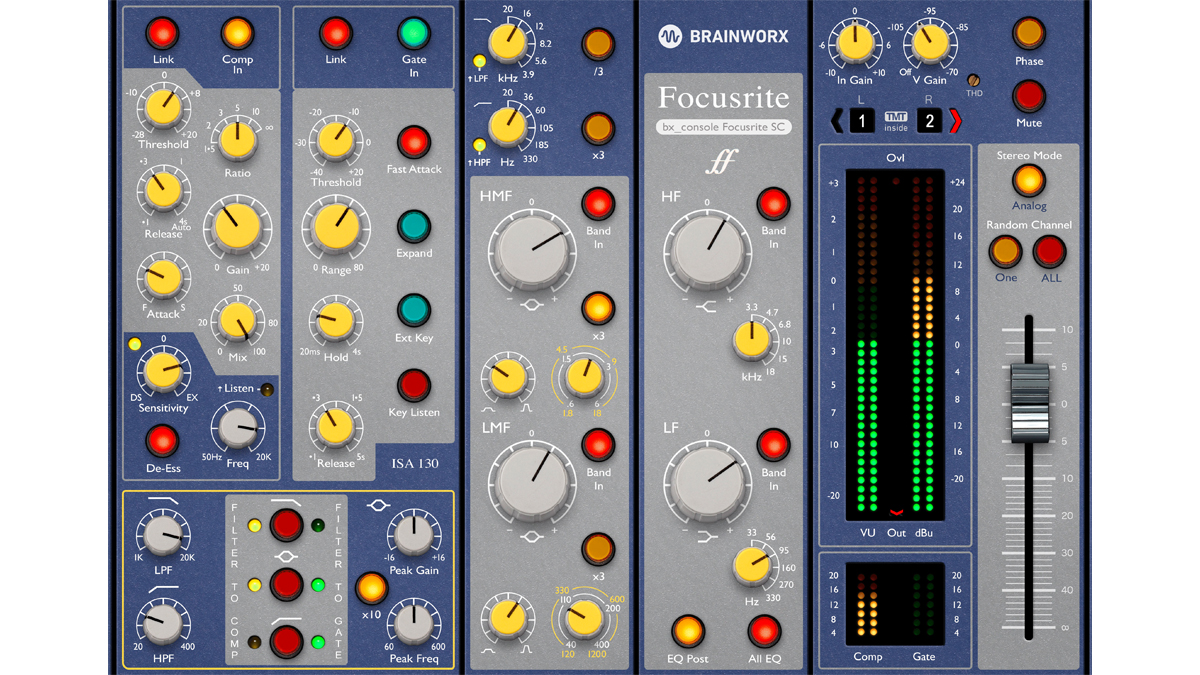Click the gate Hold knob

pos(336,320)
